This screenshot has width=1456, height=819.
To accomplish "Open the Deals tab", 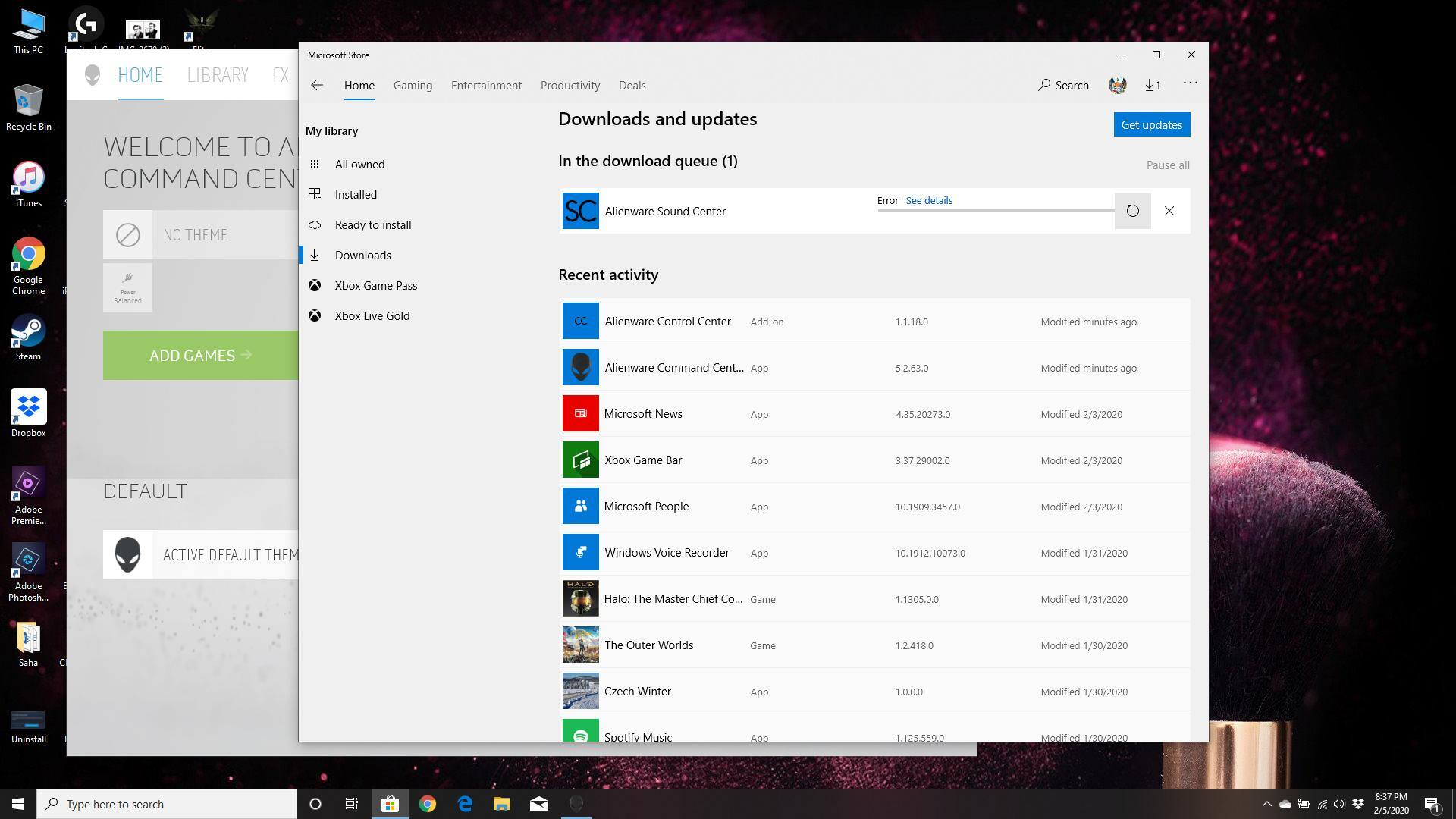I will coord(632,86).
